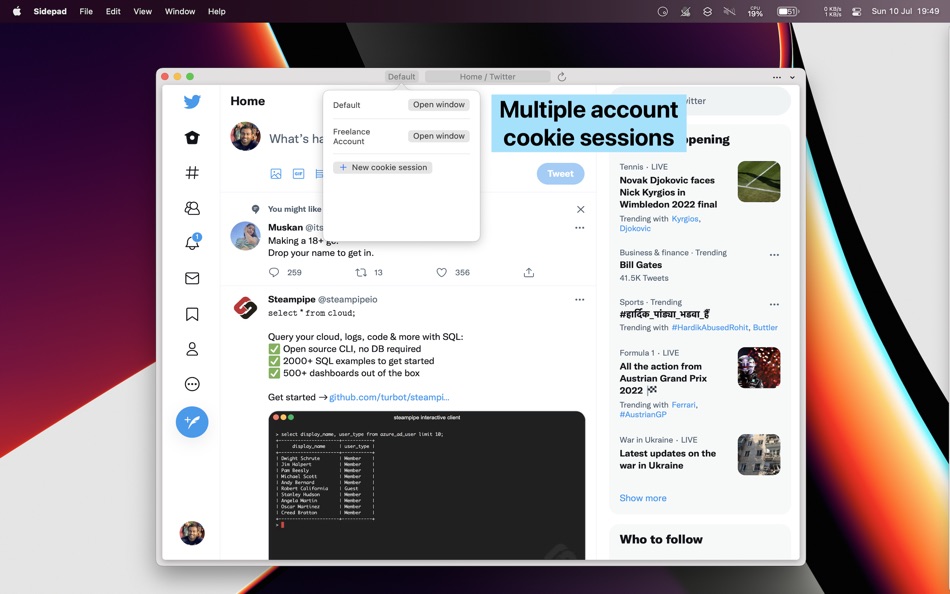
Task: Open View menu
Action: click(x=142, y=12)
